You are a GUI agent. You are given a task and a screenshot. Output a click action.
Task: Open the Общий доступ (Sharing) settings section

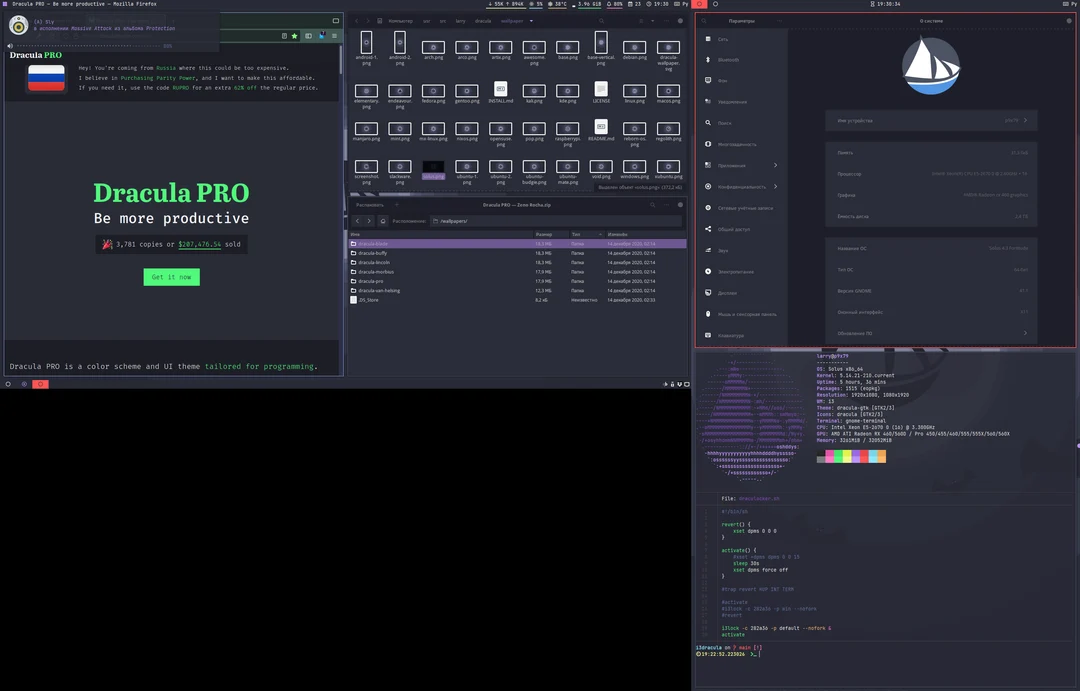(733, 230)
